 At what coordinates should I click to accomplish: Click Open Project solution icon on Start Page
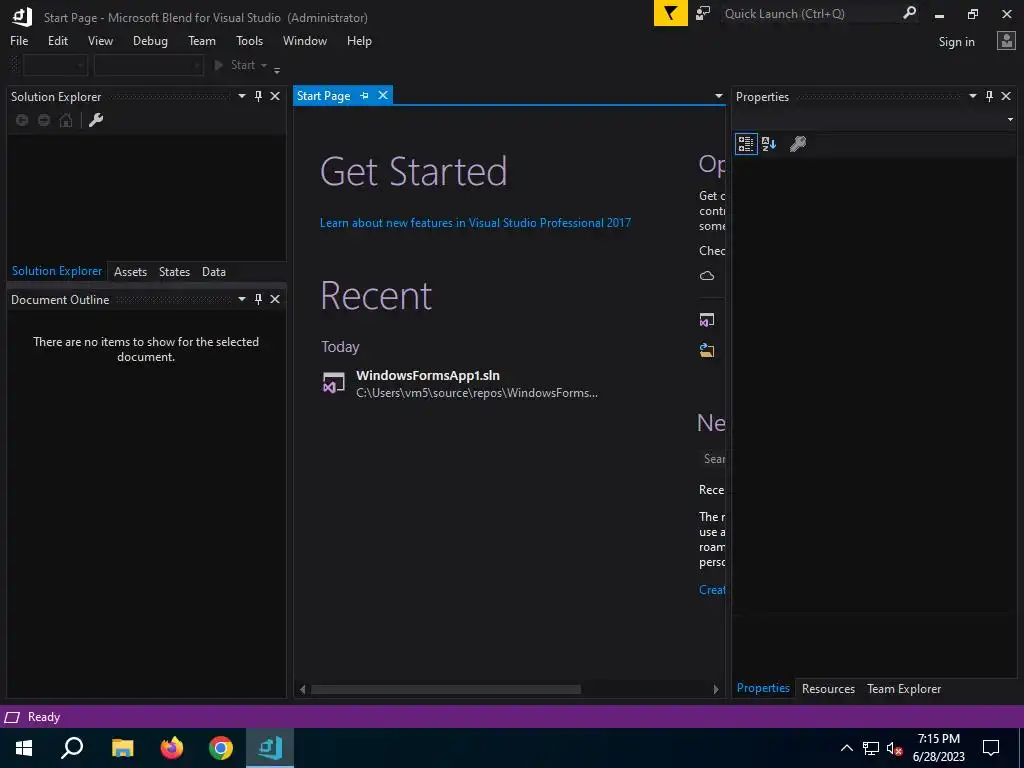(707, 320)
